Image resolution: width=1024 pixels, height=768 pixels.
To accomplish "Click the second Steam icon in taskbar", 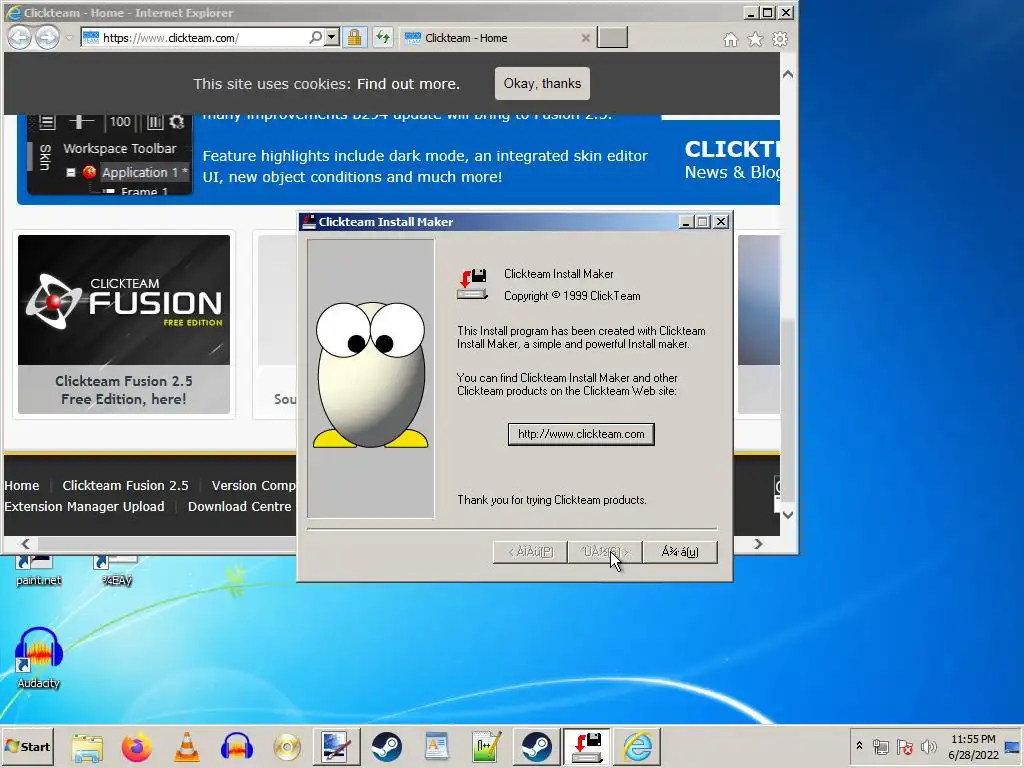I will (536, 747).
